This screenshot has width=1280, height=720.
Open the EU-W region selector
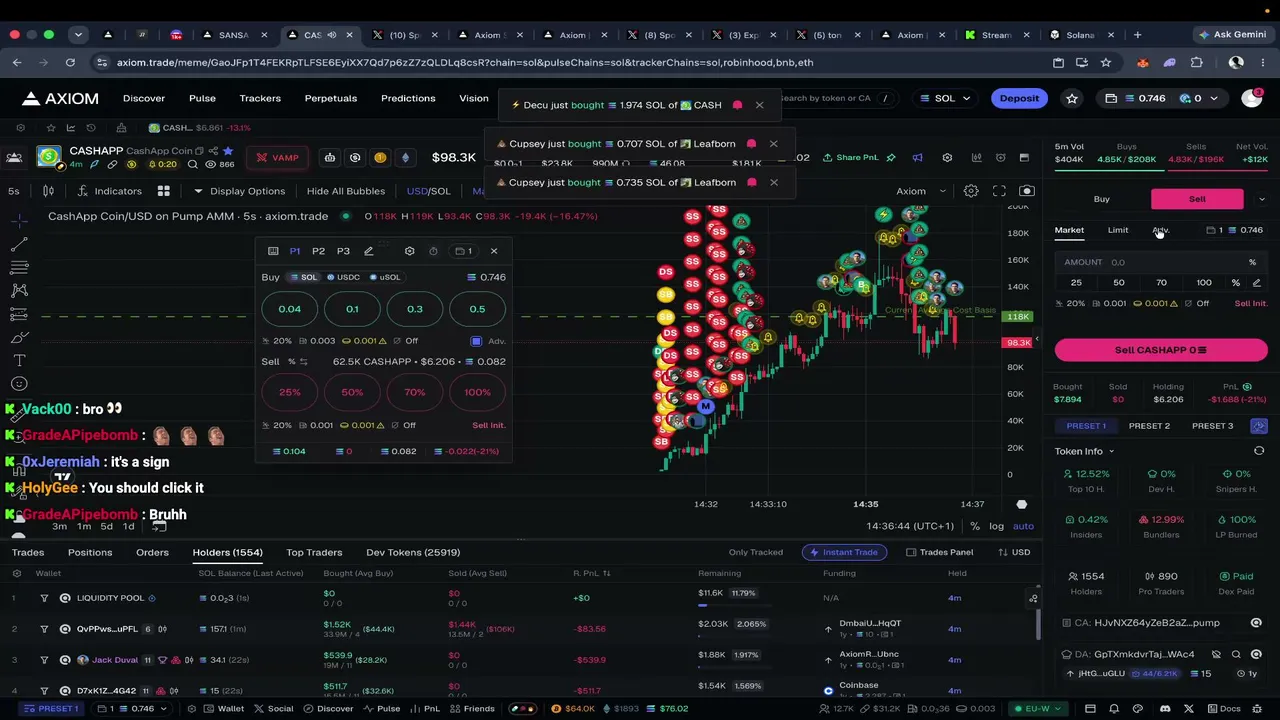click(1038, 709)
